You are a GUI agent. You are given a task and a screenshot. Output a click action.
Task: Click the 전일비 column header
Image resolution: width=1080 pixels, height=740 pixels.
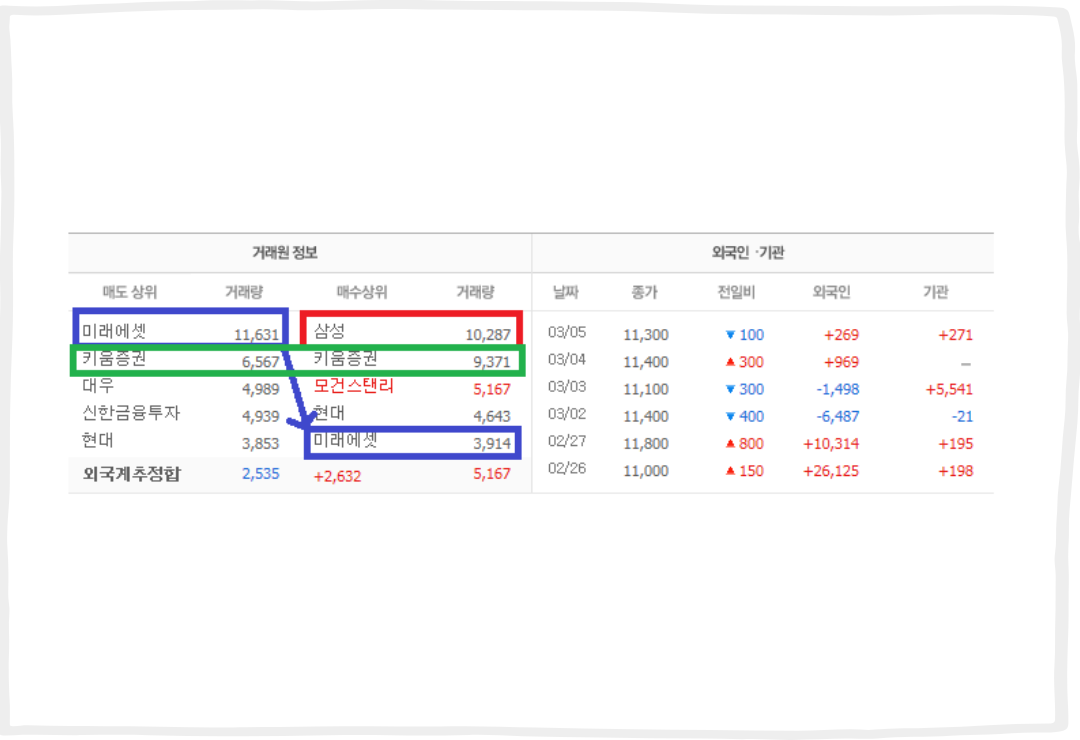click(x=736, y=292)
